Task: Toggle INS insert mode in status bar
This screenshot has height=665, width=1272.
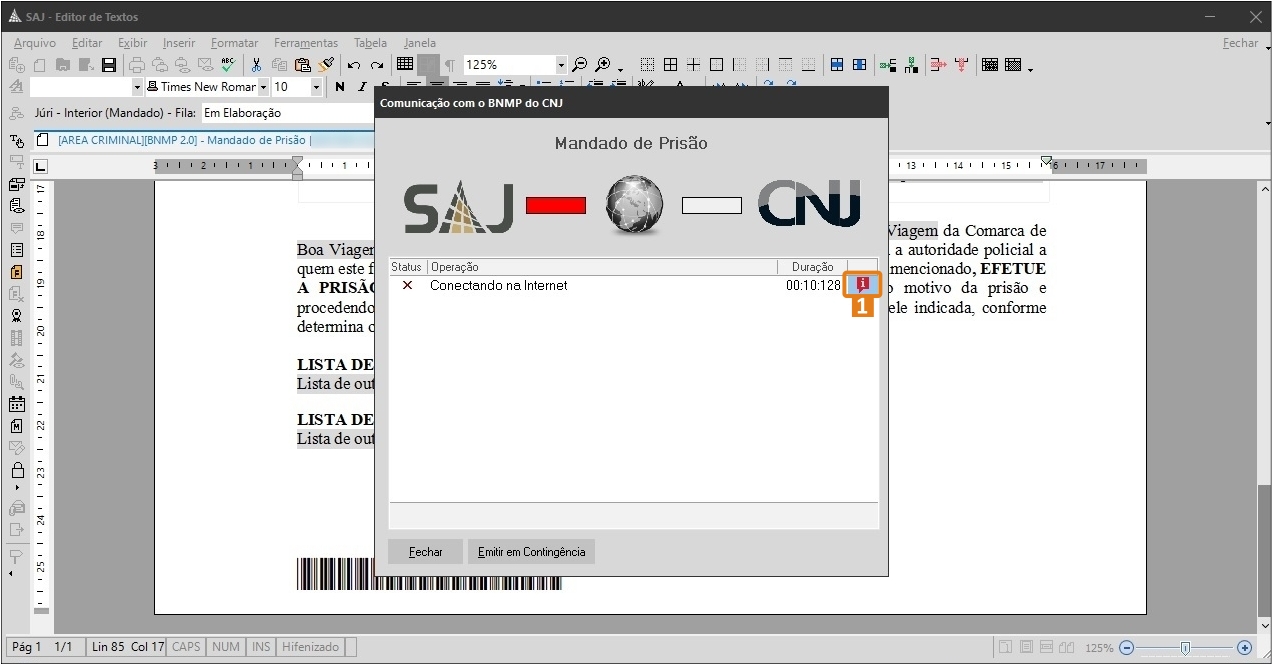Action: click(261, 647)
